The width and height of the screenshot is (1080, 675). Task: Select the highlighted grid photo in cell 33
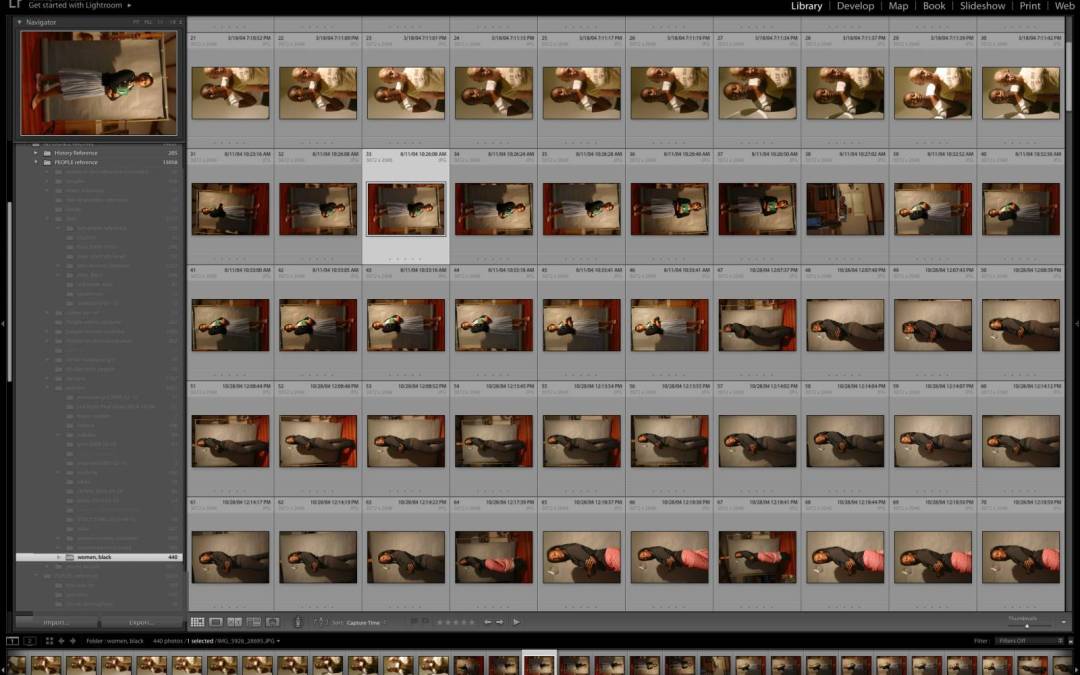pyautogui.click(x=406, y=209)
